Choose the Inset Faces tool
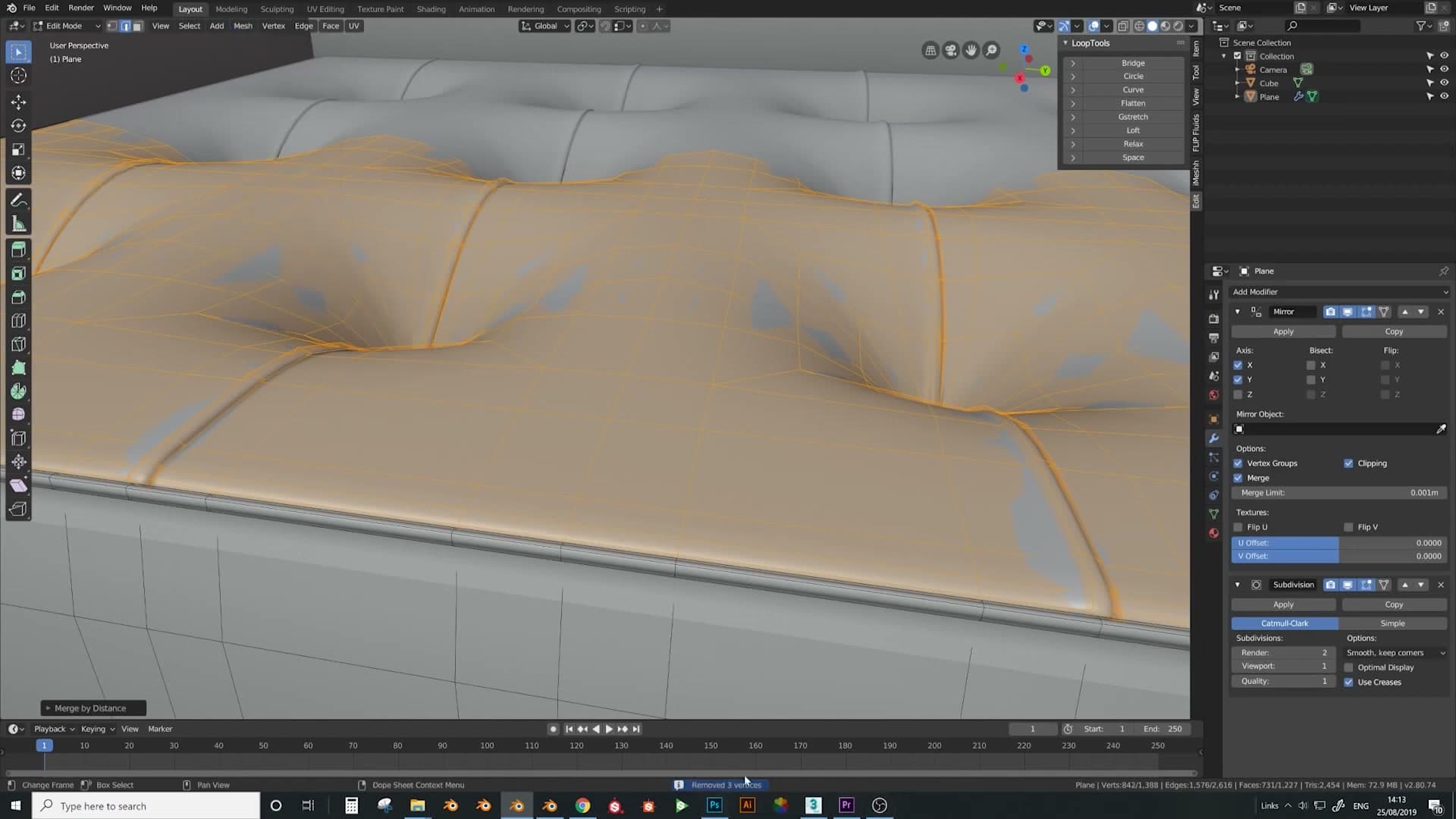 (x=18, y=273)
